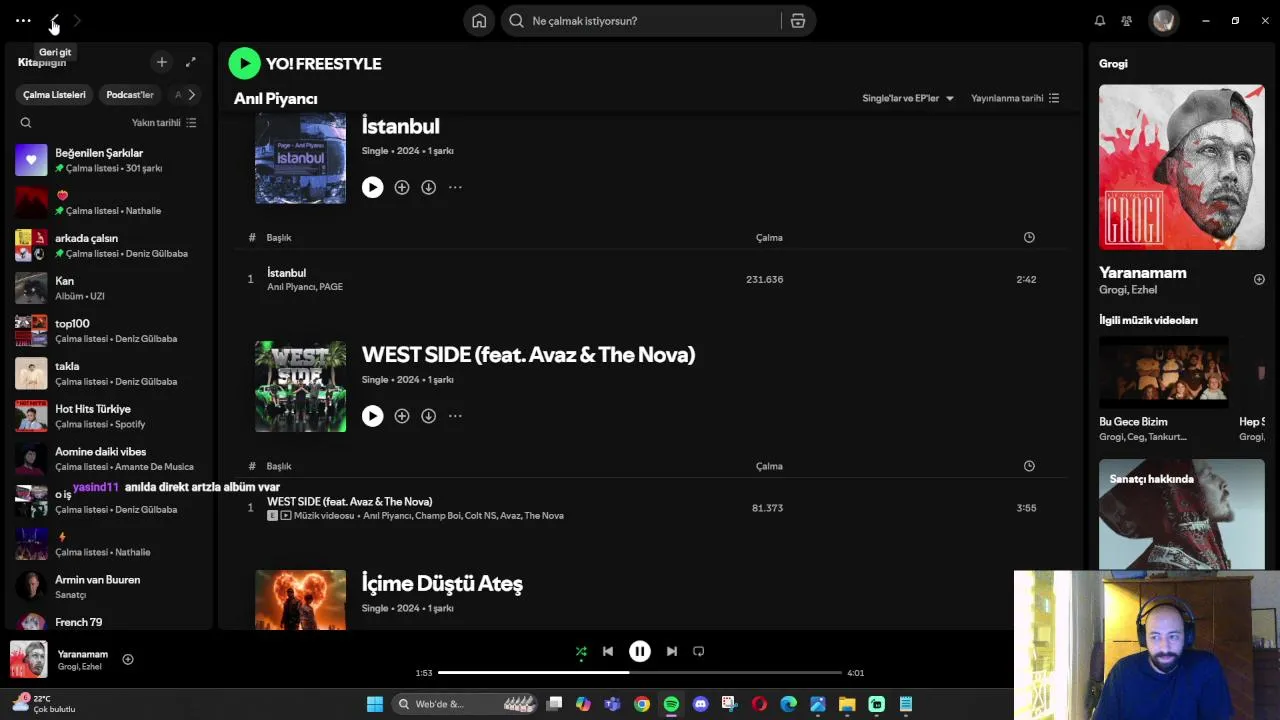Open Single'lar ve EP'ler filter dropdown

point(908,98)
